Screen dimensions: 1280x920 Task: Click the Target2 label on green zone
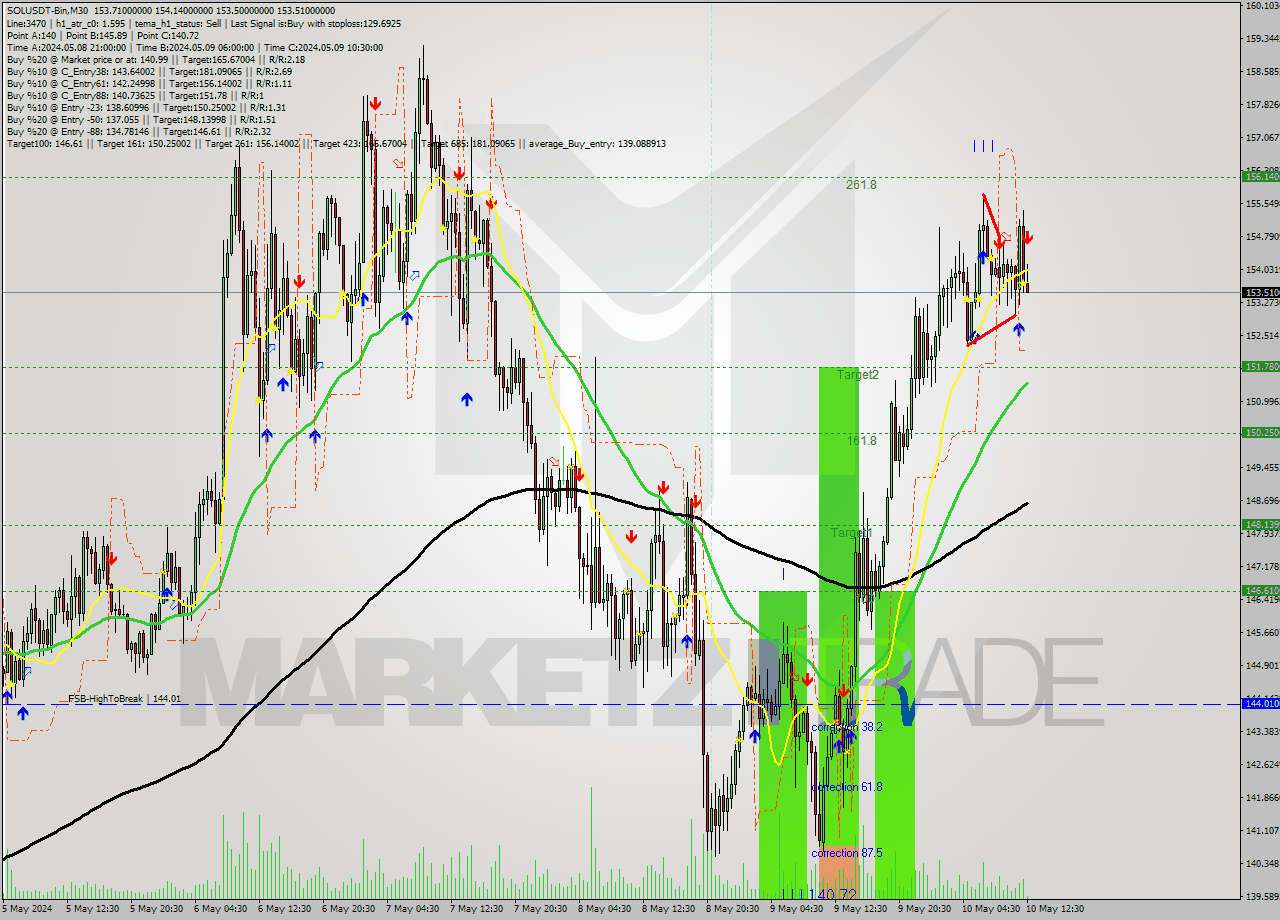pyautogui.click(x=858, y=375)
